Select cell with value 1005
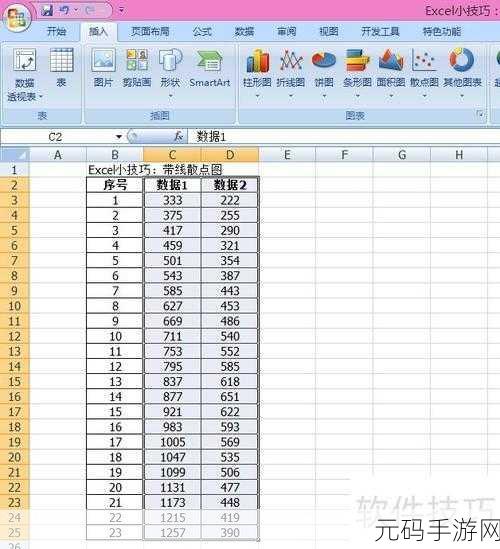This screenshot has height=549, width=500. coord(172,442)
